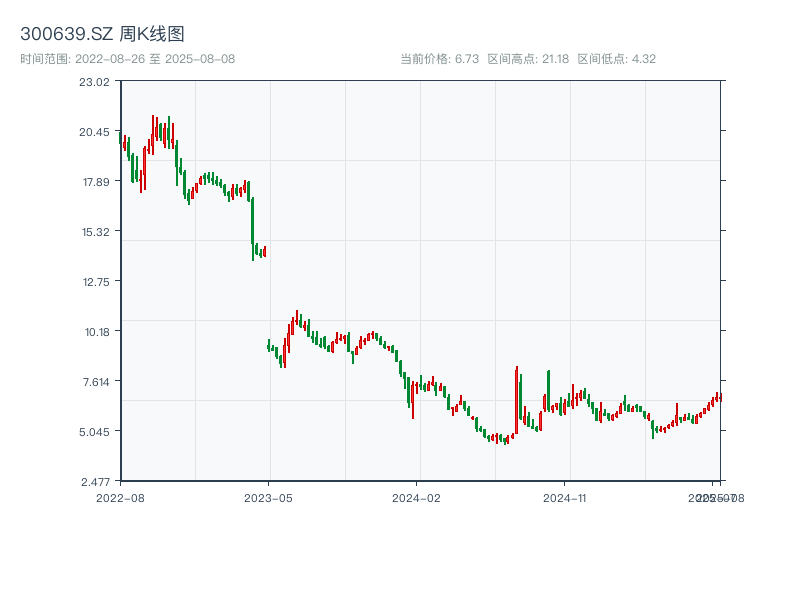
Task: Click the 区间高点 21.18 label
Action: [x=528, y=59]
